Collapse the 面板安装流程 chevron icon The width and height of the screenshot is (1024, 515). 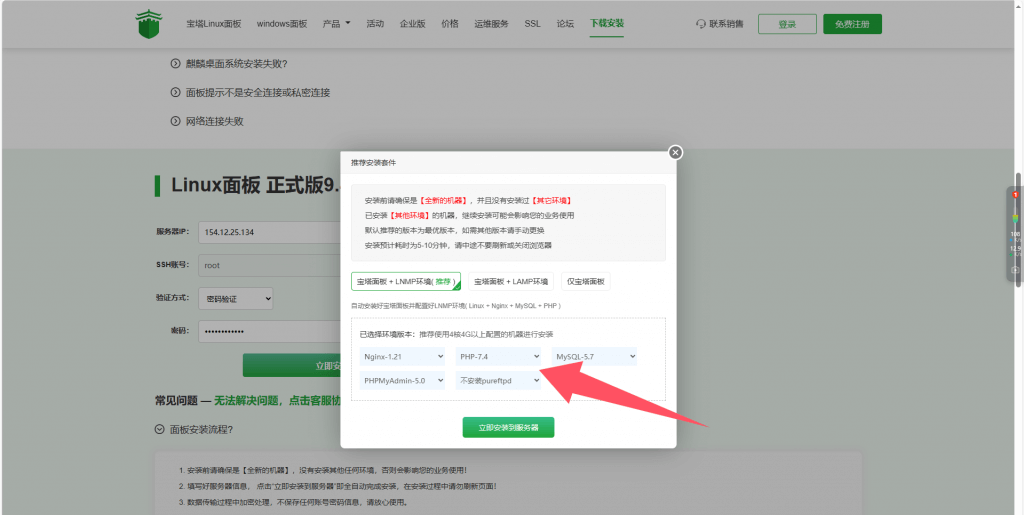(159, 429)
